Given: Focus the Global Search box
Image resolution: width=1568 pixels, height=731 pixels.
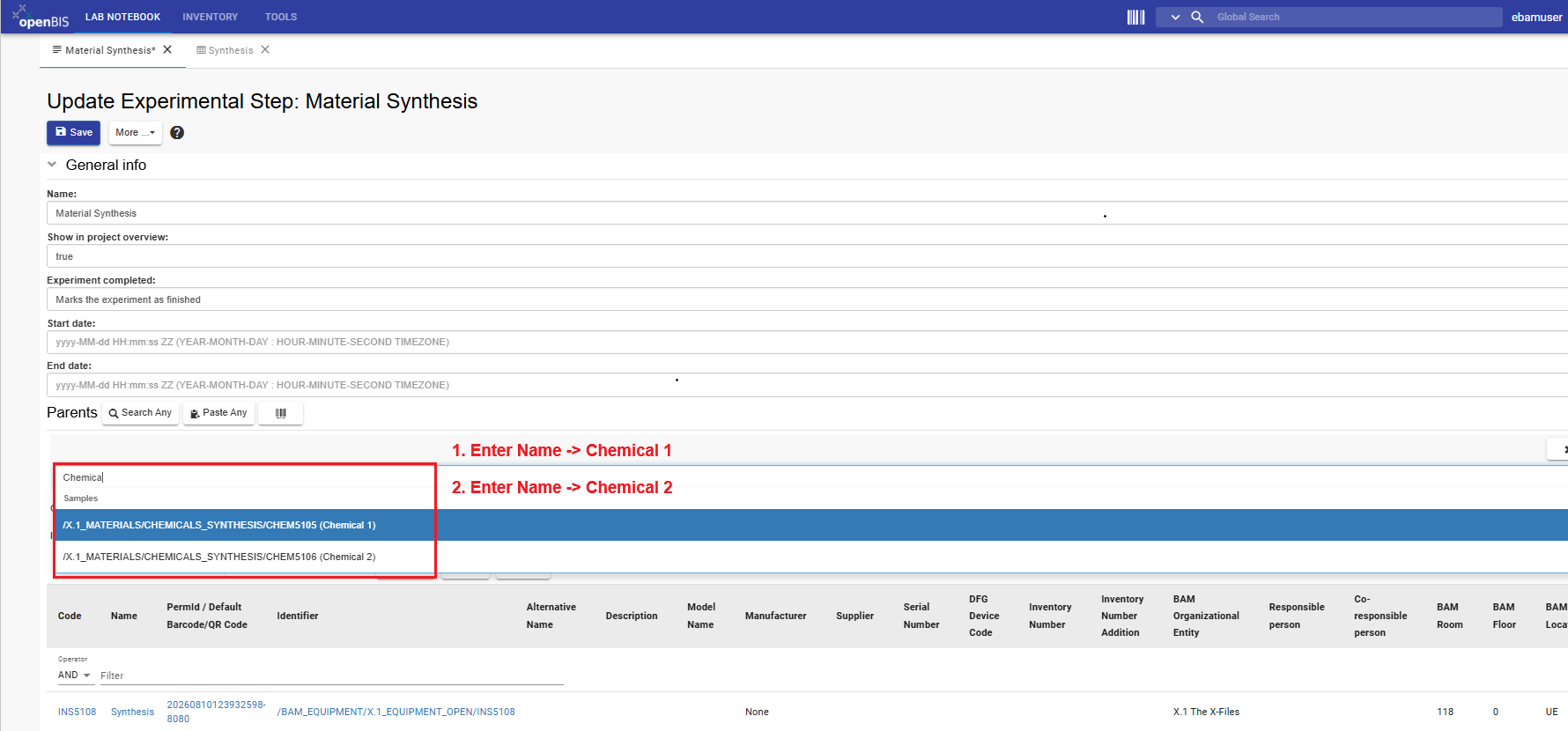Looking at the screenshot, I should [1357, 17].
